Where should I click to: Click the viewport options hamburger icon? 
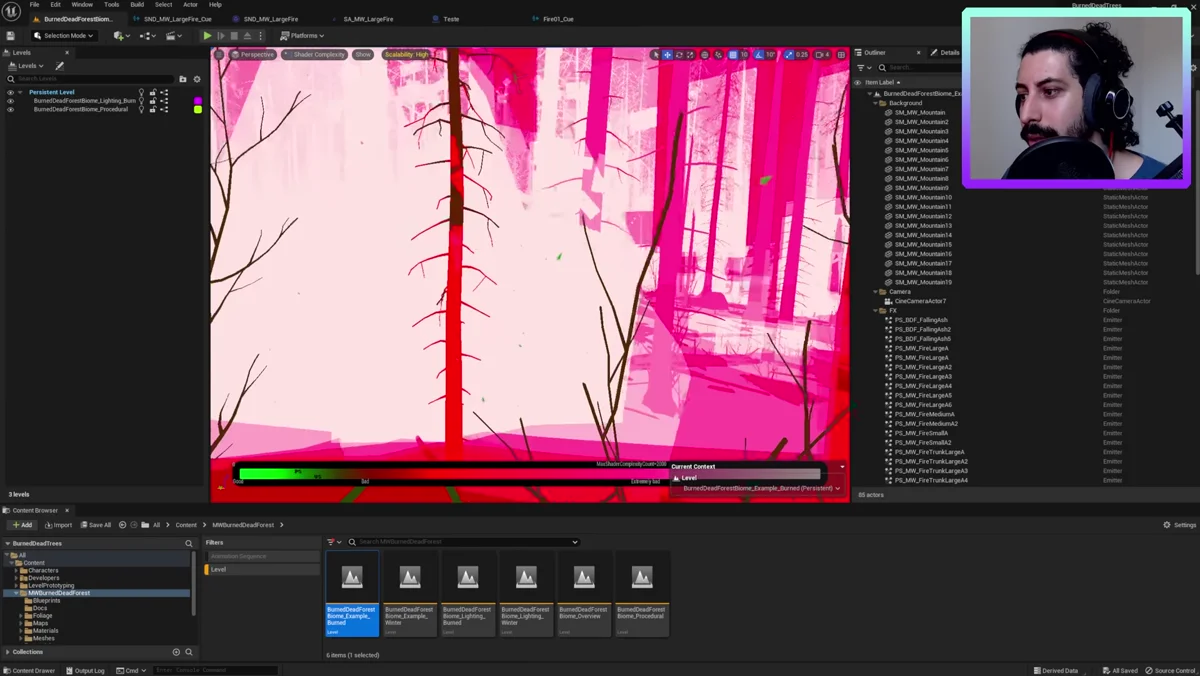[220, 54]
